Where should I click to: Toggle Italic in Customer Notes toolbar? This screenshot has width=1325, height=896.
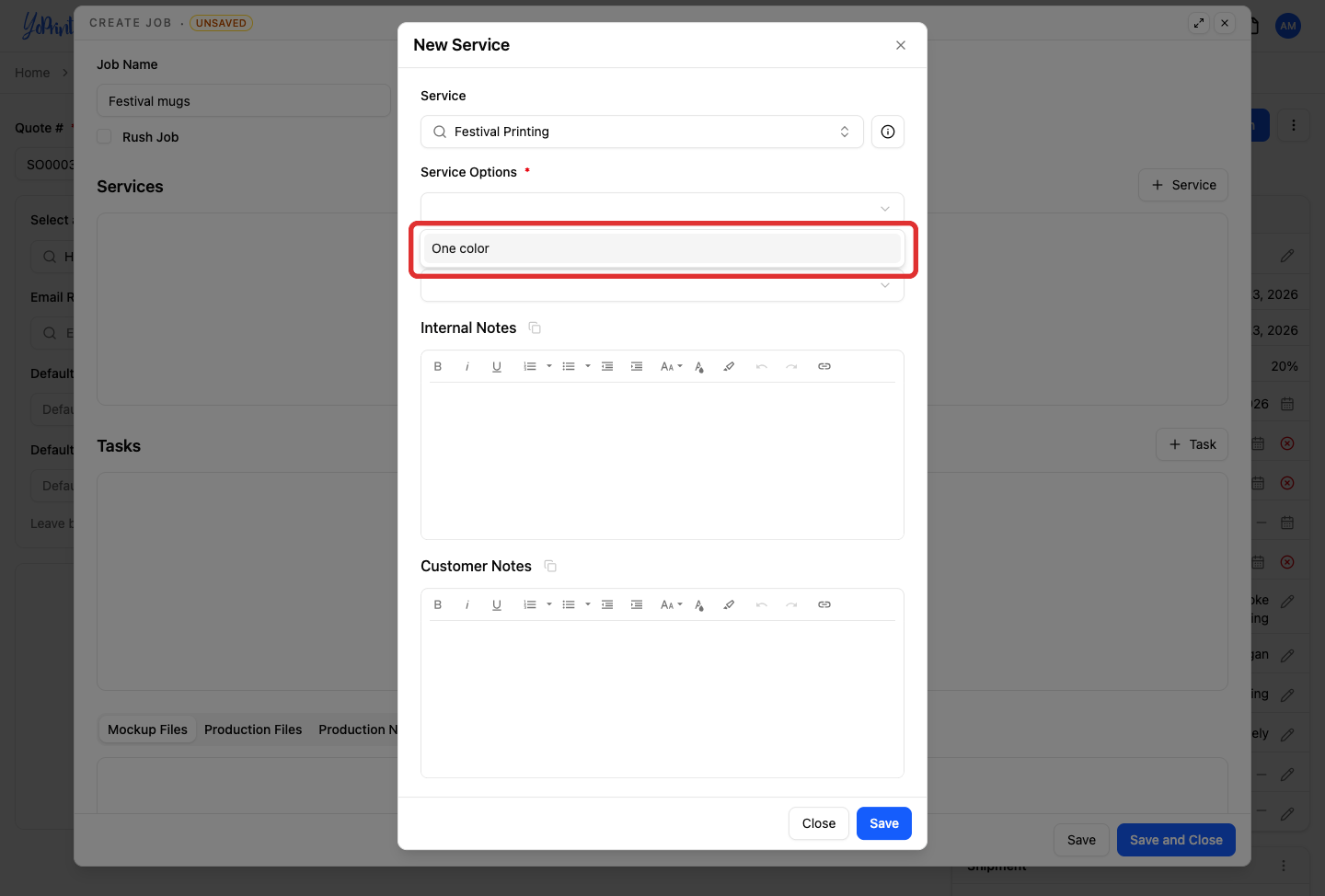point(467,604)
